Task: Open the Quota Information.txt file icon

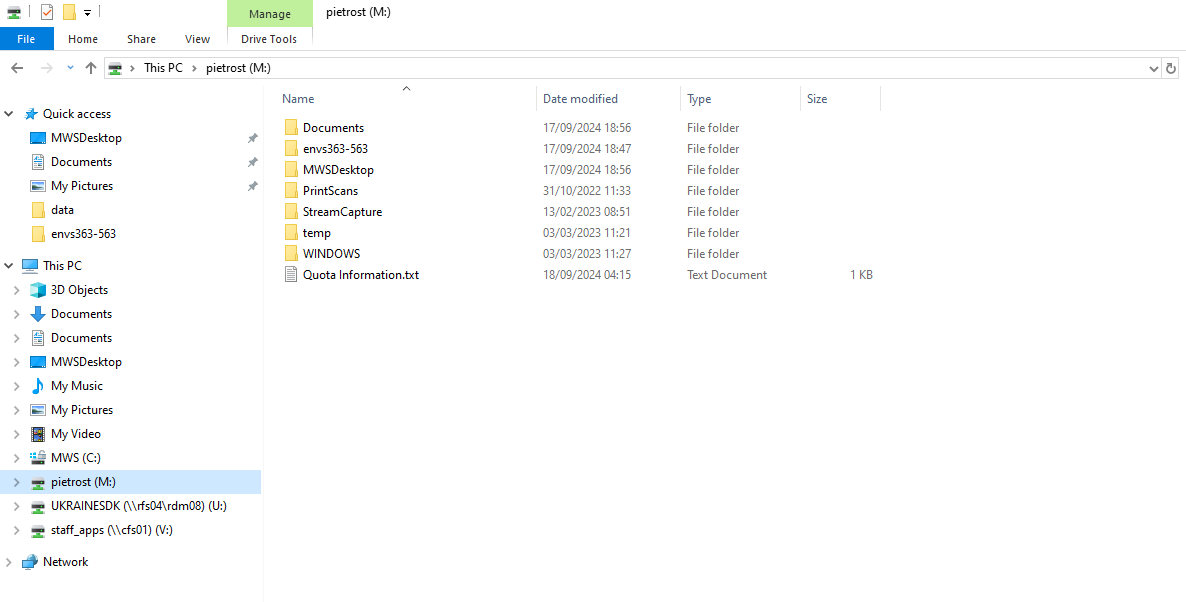Action: [291, 275]
